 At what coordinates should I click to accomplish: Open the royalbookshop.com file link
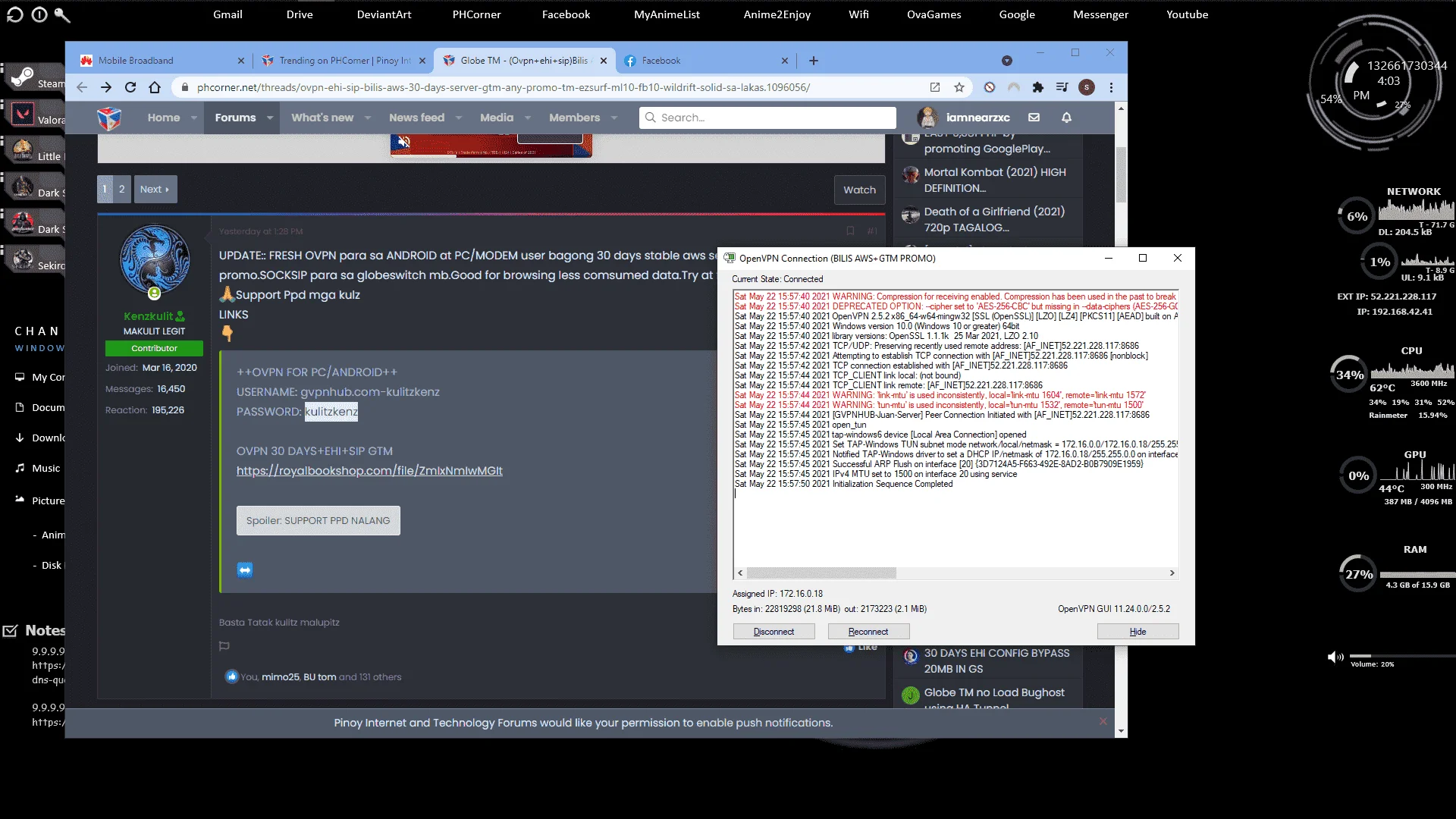369,471
